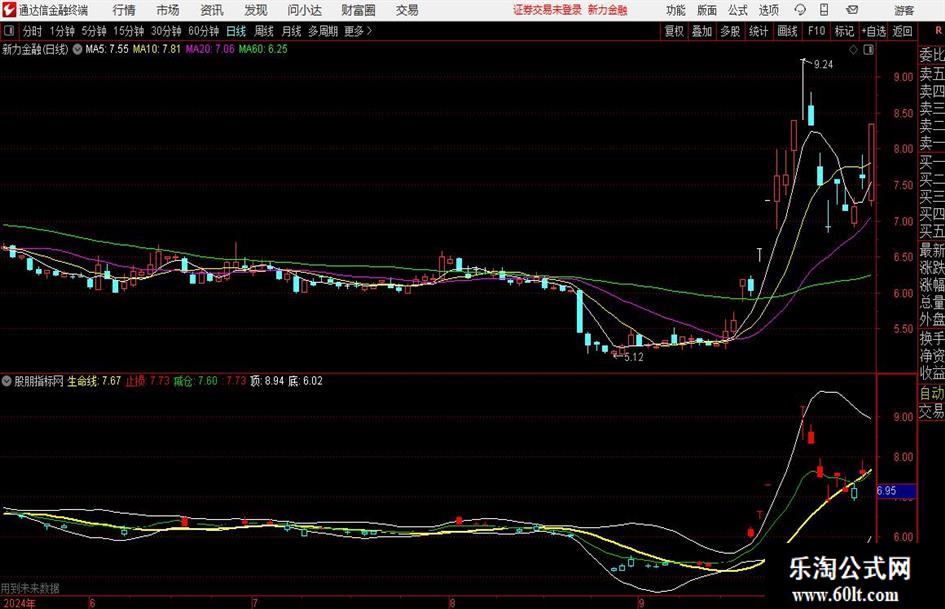Open the 行情 menu
The image size is (945, 609).
coord(124,10)
